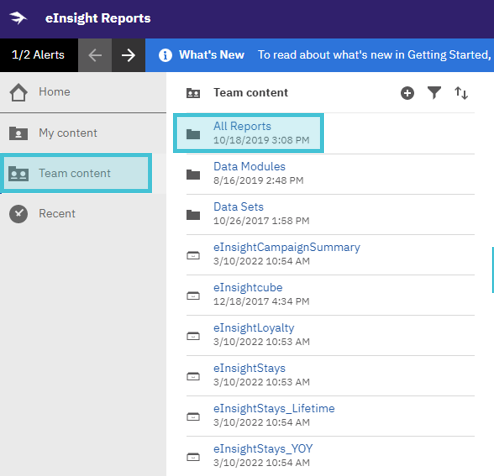Open the eInsightStays package link
This screenshot has height=476, width=494.
coord(249,368)
